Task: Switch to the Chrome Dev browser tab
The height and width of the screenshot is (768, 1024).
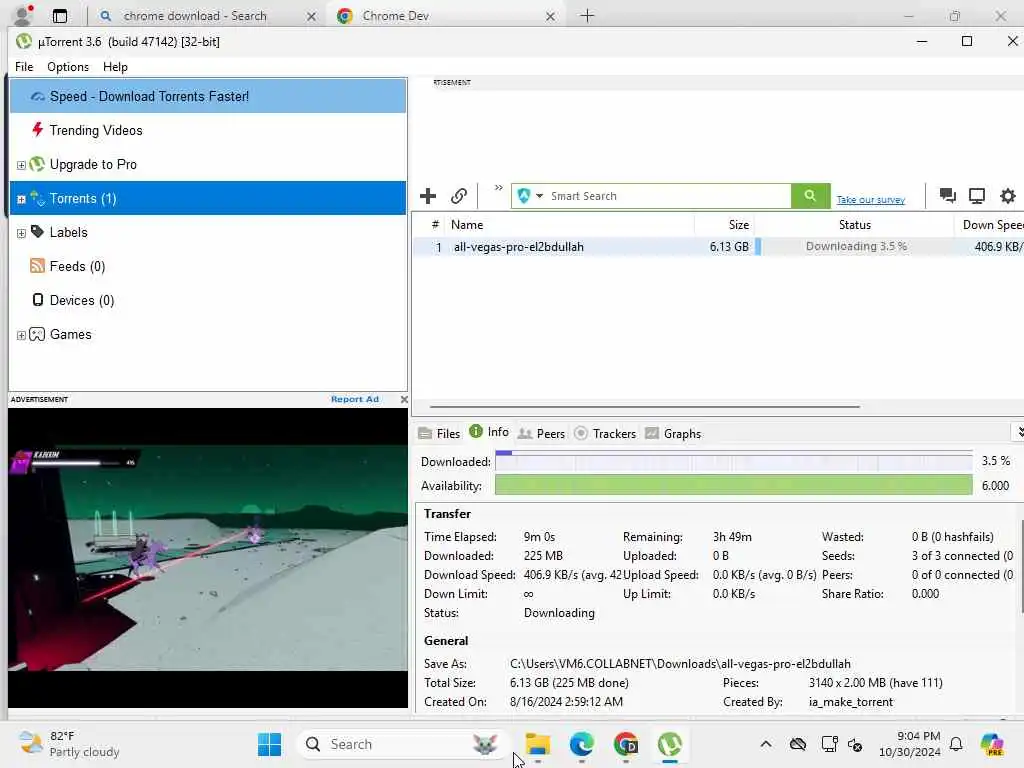Action: (445, 16)
